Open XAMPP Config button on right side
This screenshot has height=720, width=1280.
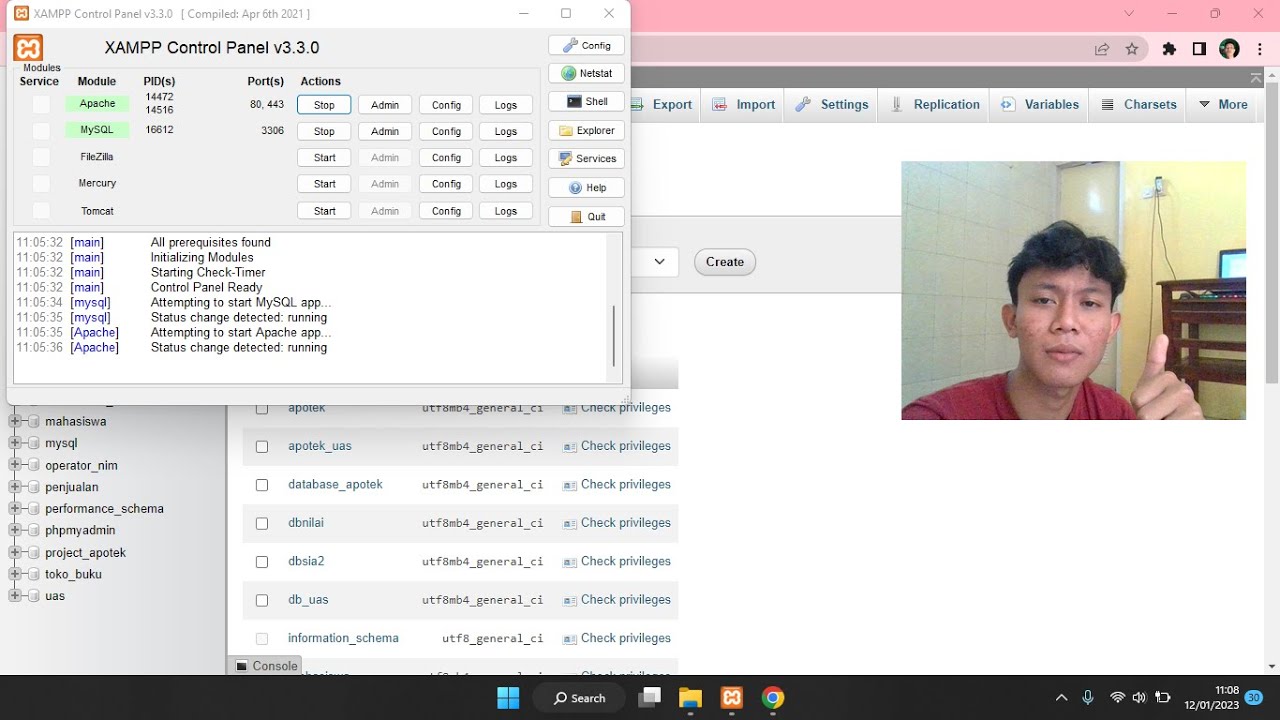(587, 45)
